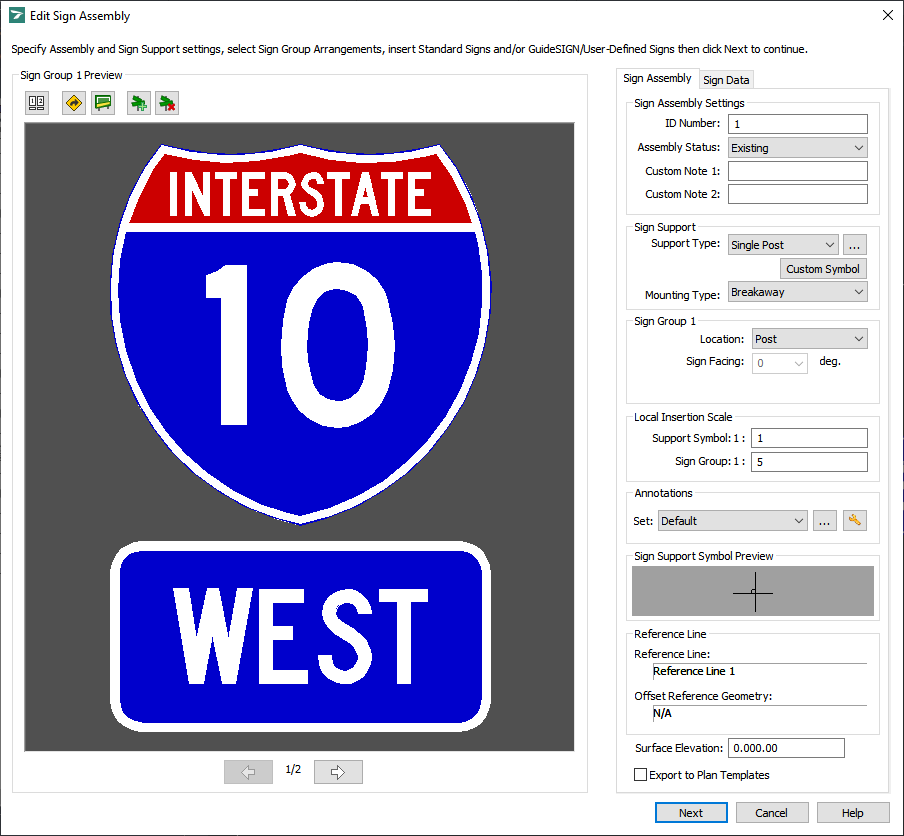This screenshot has width=904, height=836.
Task: Click the annotations wrench settings icon
Action: click(854, 521)
